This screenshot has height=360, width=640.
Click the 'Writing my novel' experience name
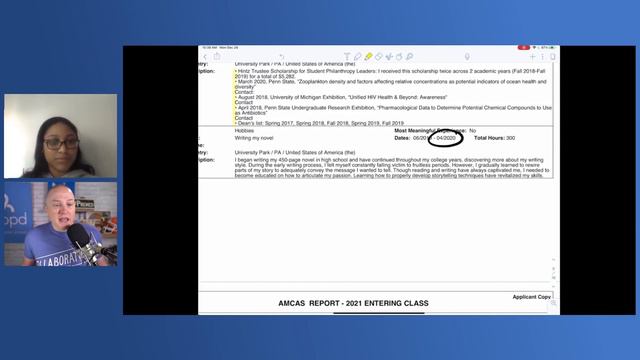(254, 138)
